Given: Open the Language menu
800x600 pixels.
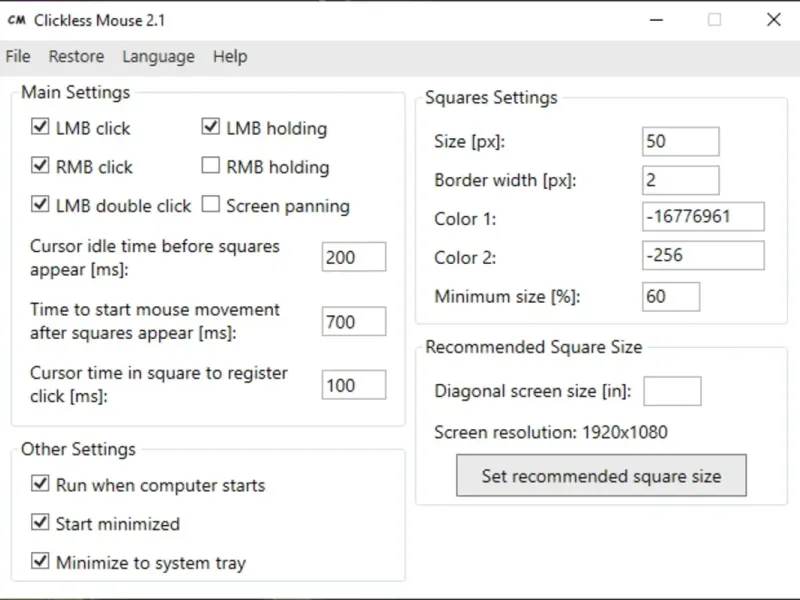Looking at the screenshot, I should point(158,57).
